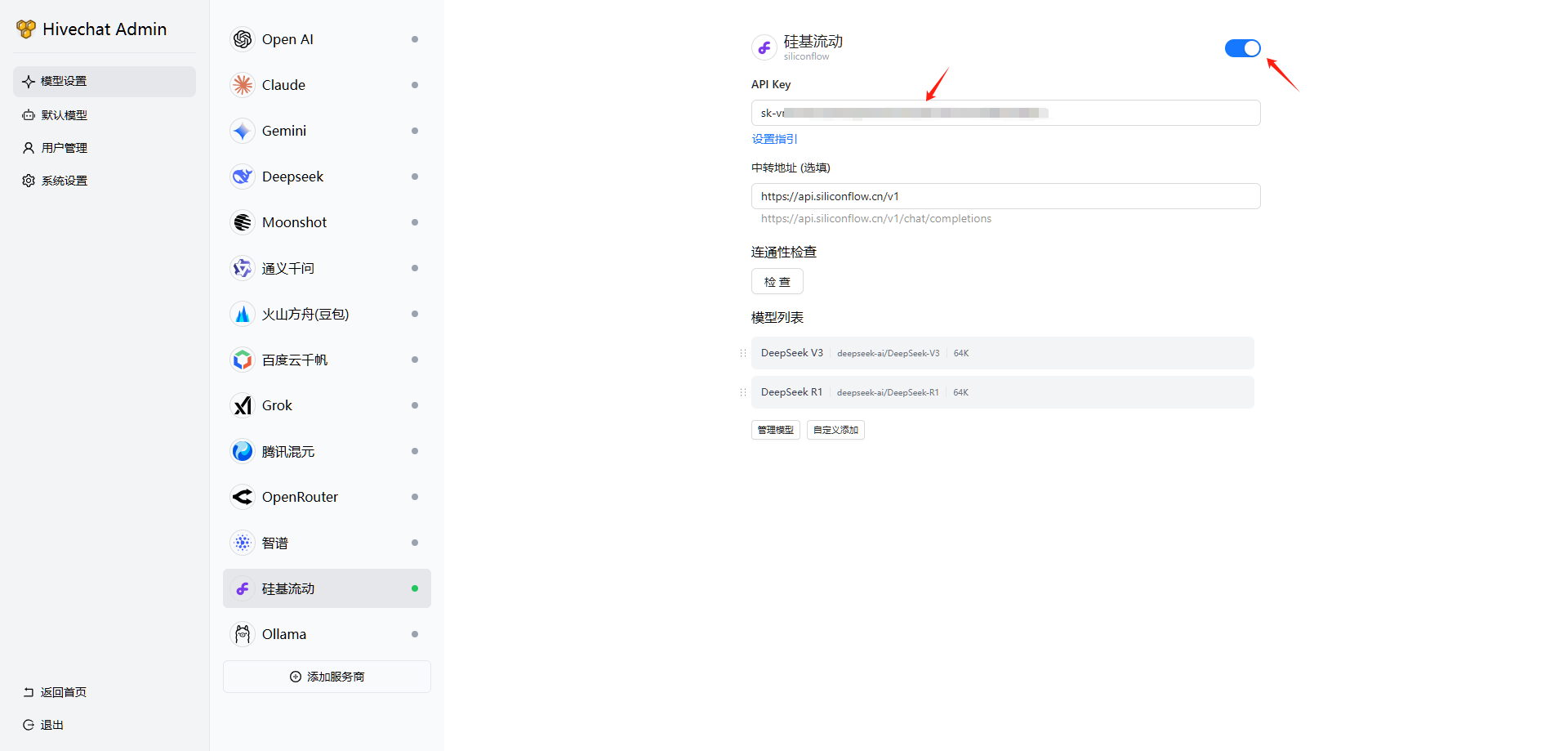1568x751 pixels.
Task: Click the return arrow icon beside 返回首页
Action: [x=29, y=692]
